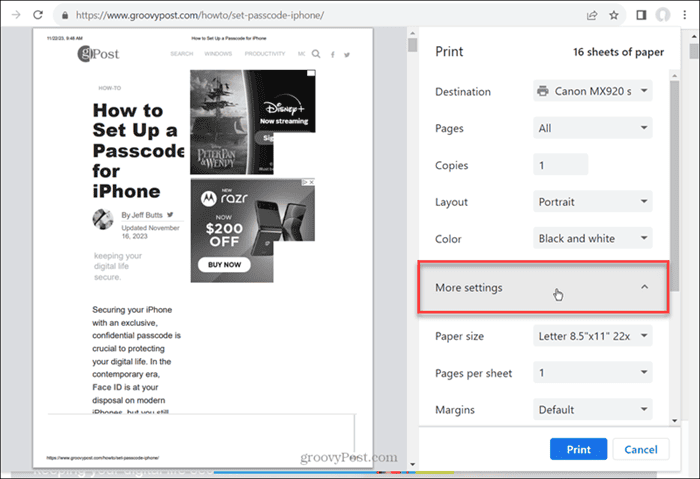Viewport: 700px width, 479px height.
Task: Click BUY NOW in the razr ad
Action: click(x=224, y=265)
